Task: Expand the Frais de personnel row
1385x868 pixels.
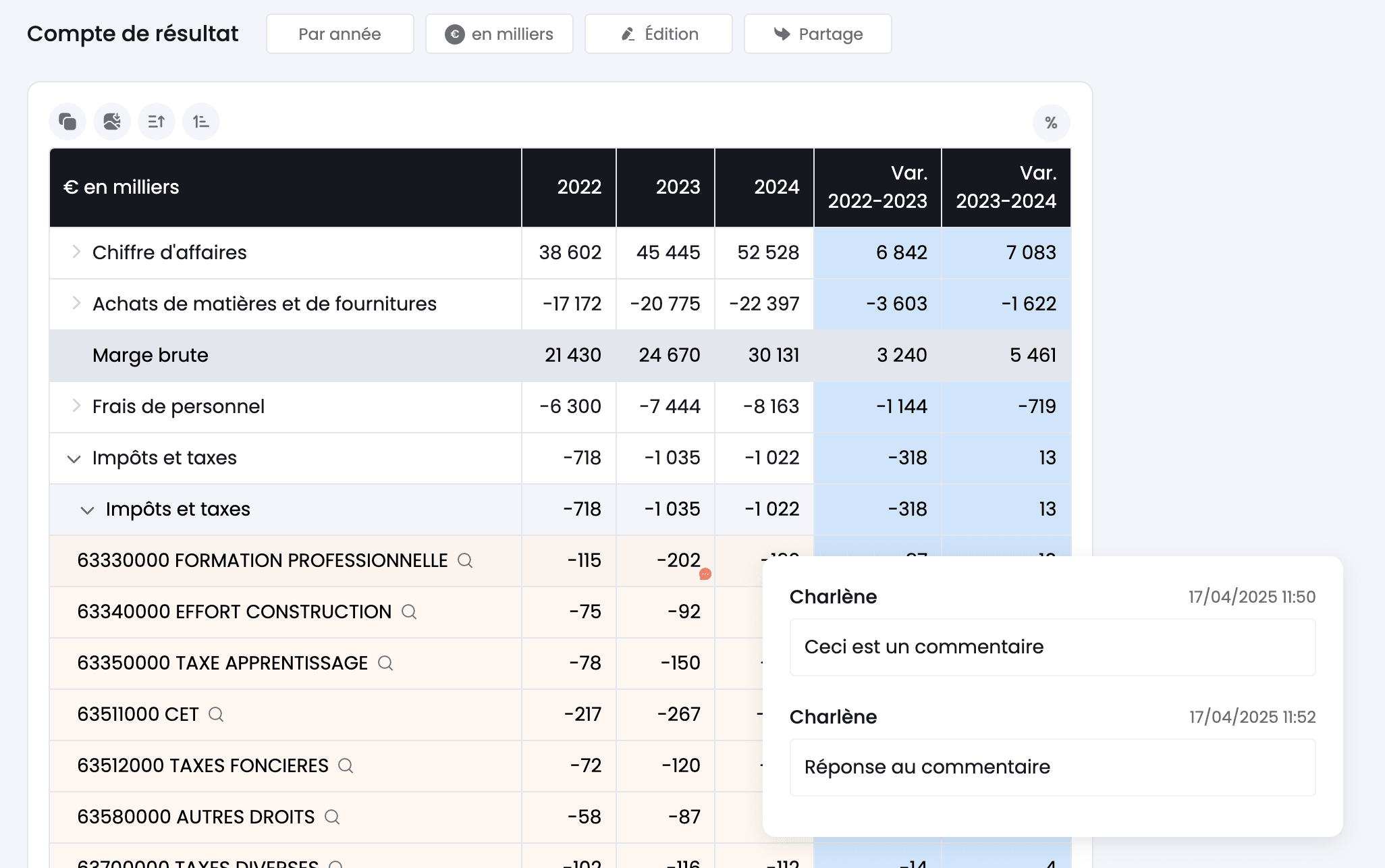Action: click(76, 406)
